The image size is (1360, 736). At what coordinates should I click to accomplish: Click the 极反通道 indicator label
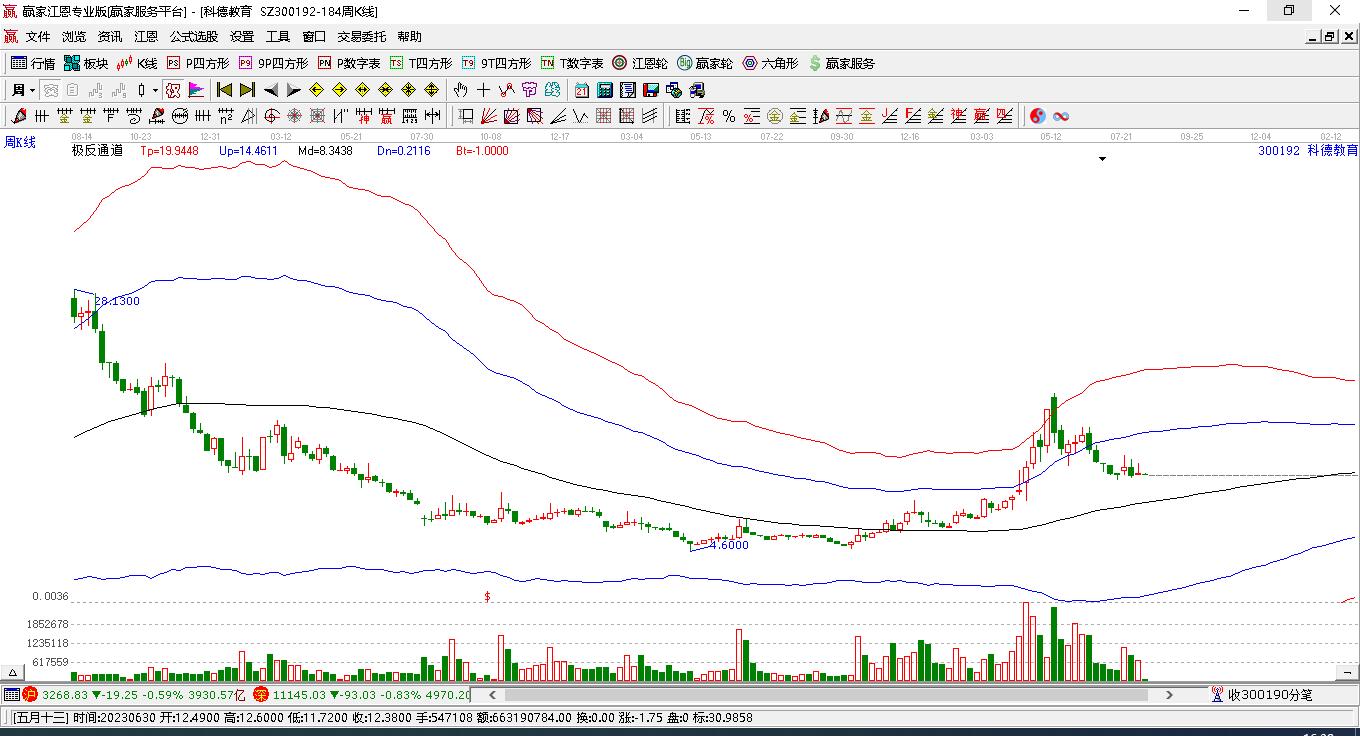pos(97,151)
